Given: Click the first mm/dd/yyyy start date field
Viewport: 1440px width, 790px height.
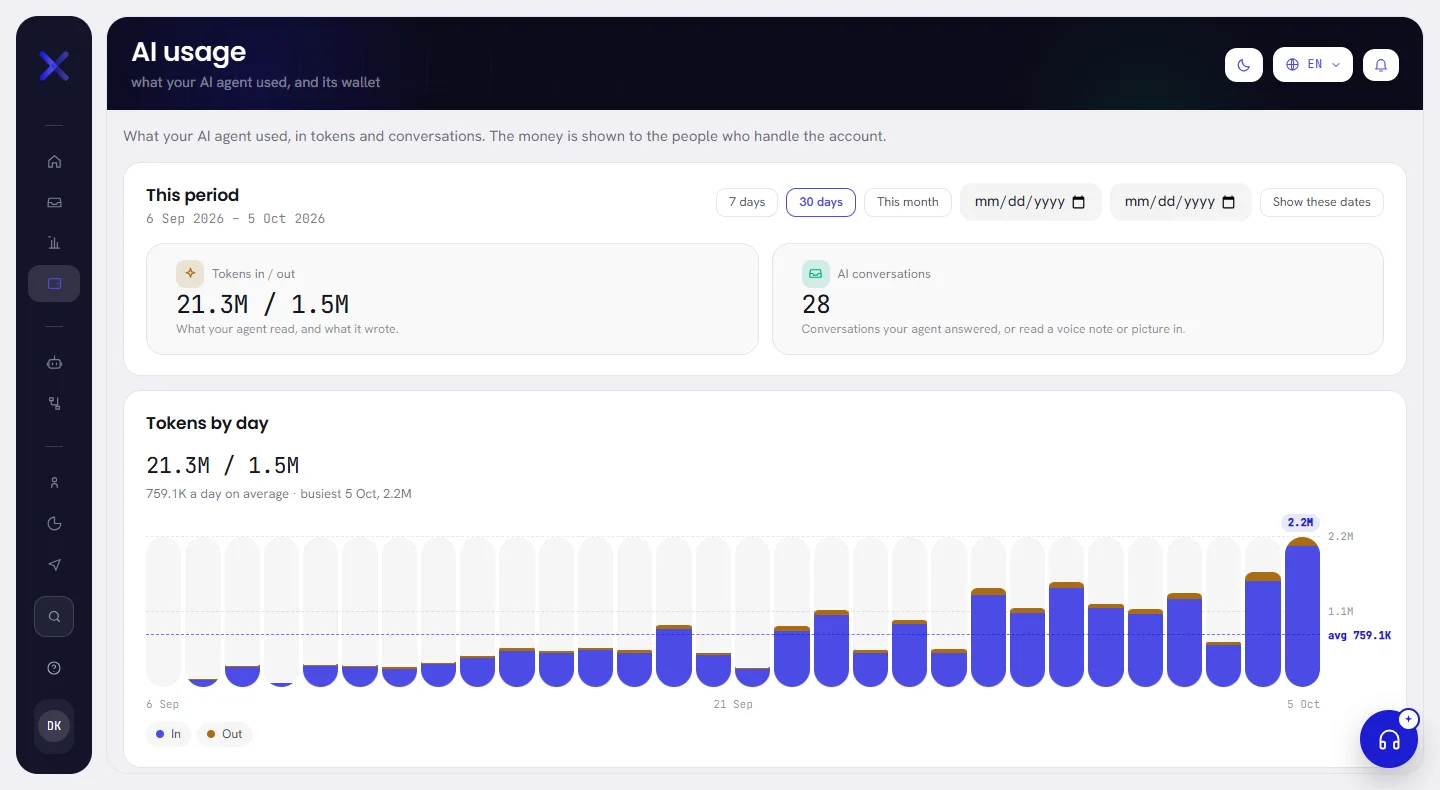Looking at the screenshot, I should 1031,202.
